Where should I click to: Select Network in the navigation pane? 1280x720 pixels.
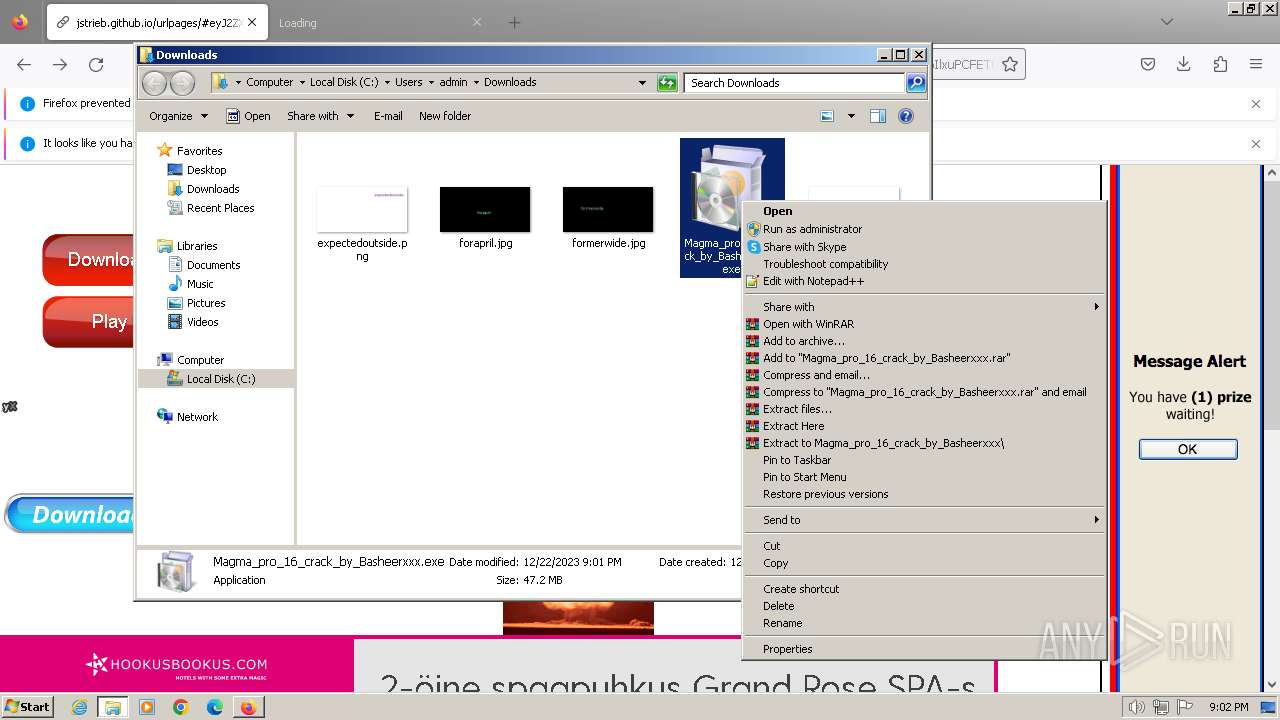click(197, 417)
